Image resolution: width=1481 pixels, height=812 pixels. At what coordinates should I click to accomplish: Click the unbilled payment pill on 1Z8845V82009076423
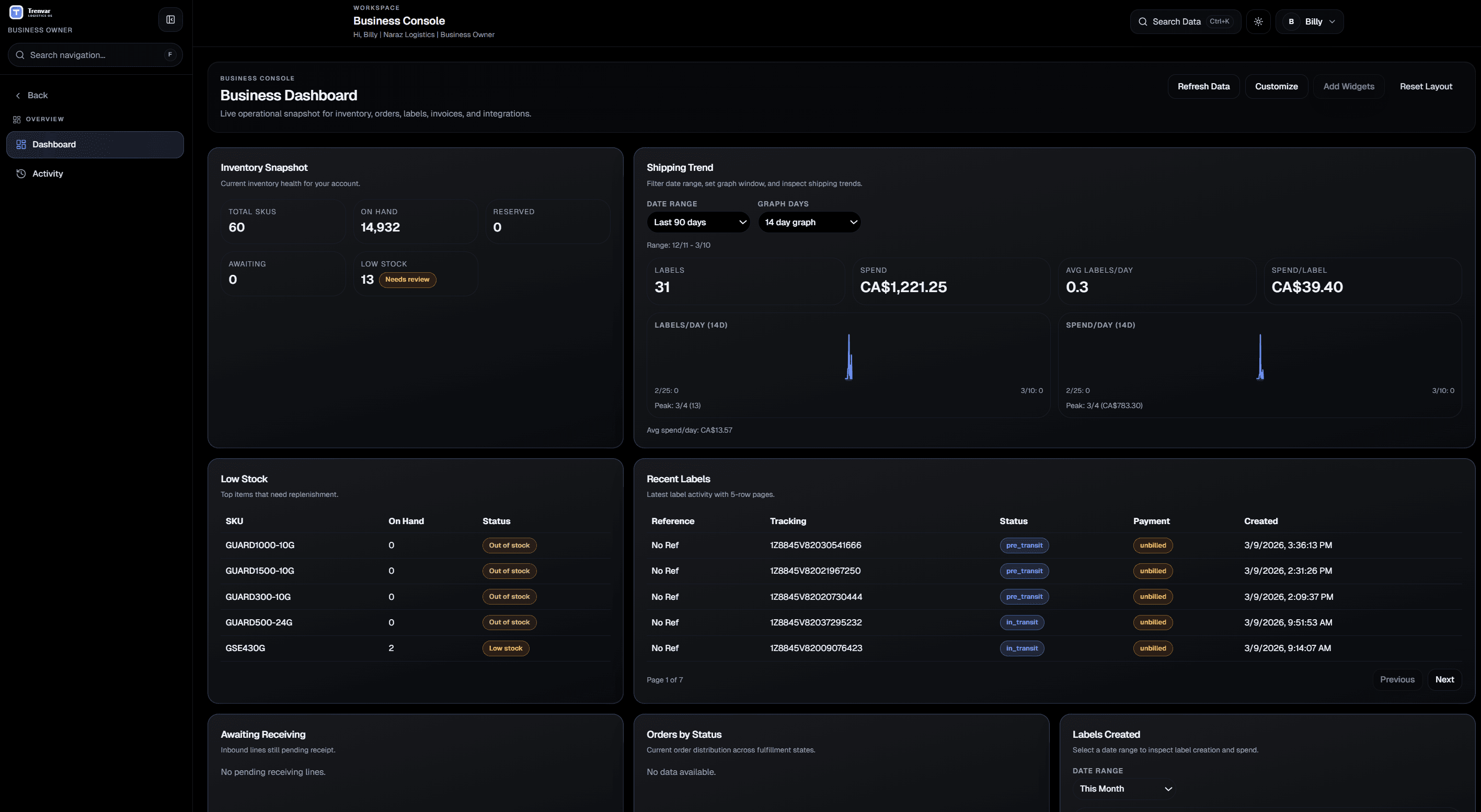click(1152, 648)
